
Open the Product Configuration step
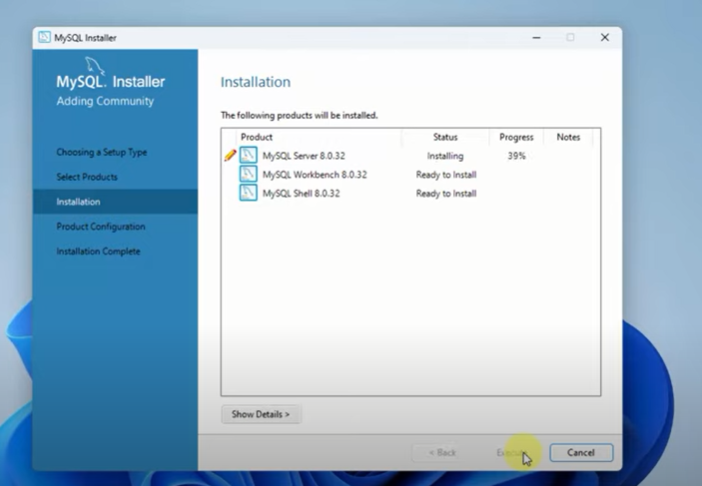[x=101, y=226]
